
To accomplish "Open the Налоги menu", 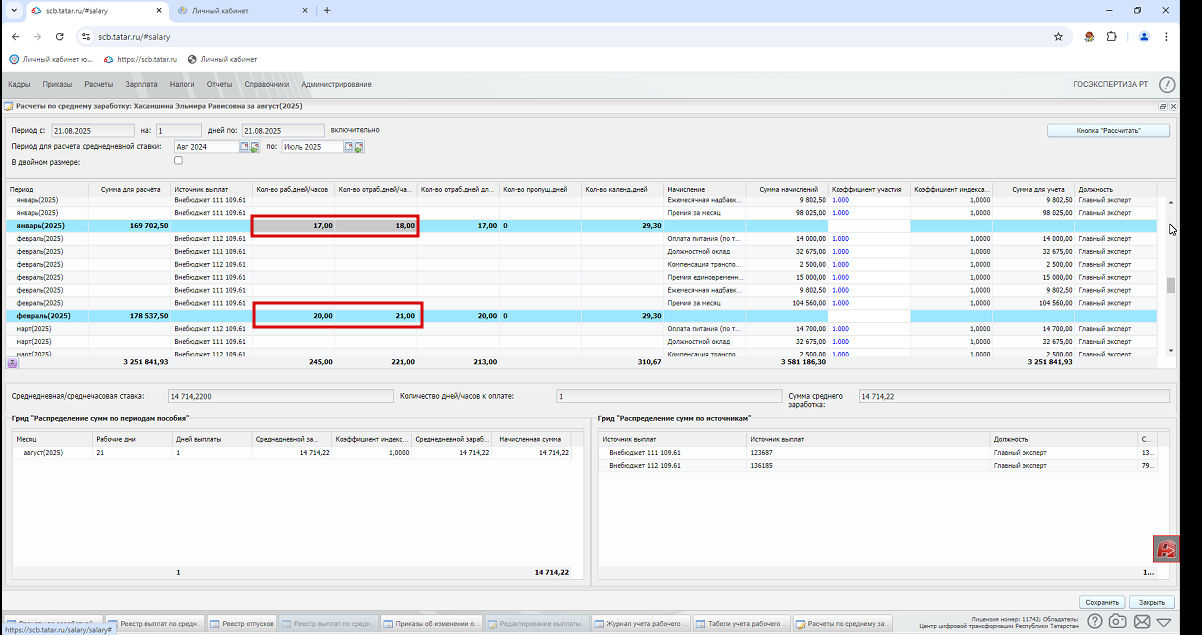I will pos(182,84).
